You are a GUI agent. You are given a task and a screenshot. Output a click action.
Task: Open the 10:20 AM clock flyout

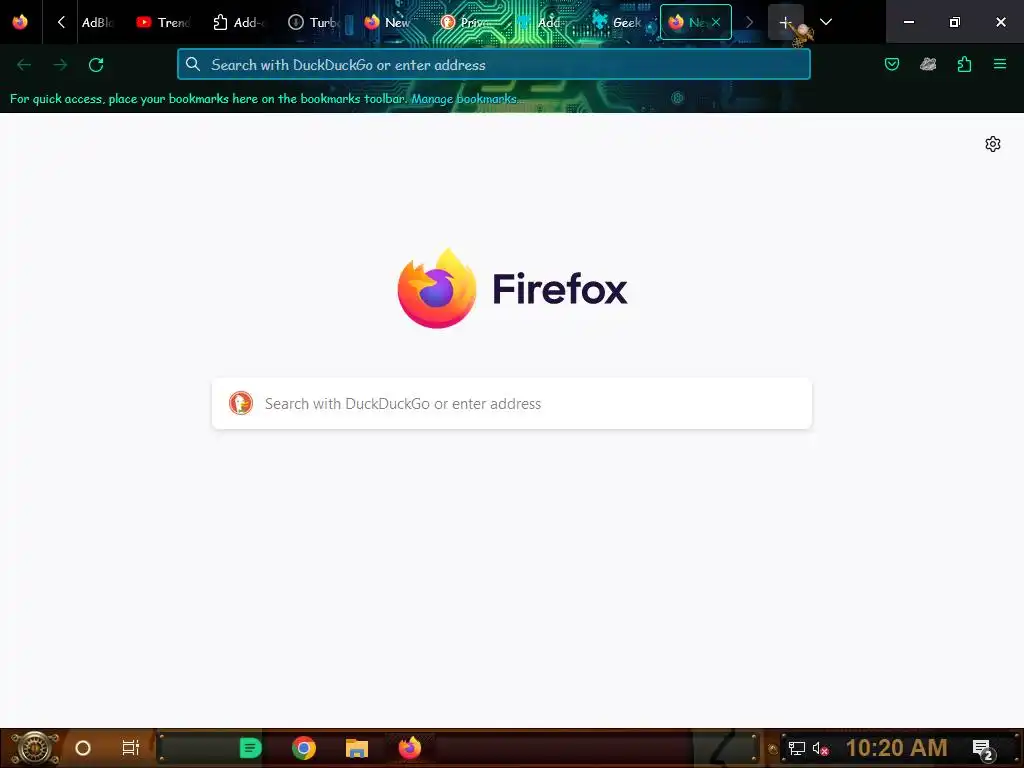(897, 748)
